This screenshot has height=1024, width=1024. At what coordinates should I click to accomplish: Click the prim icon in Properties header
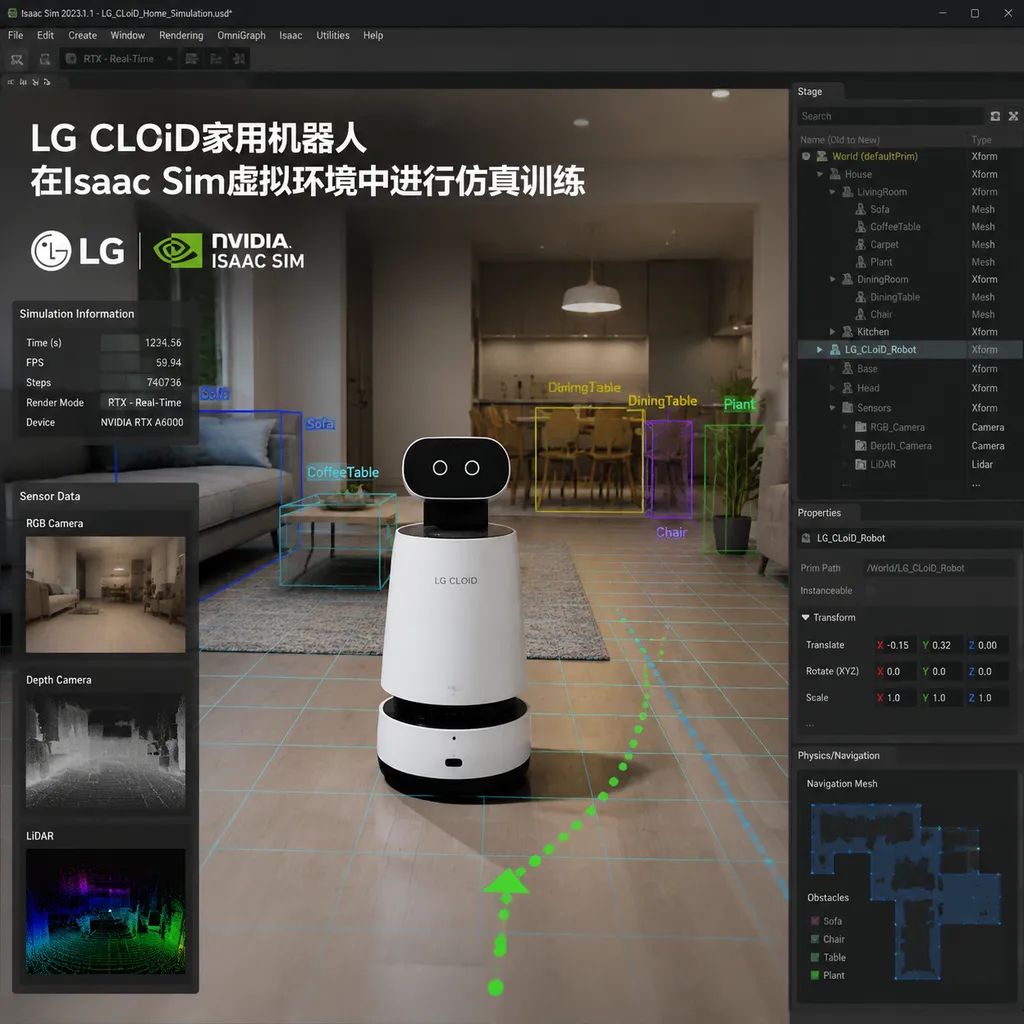tap(806, 538)
